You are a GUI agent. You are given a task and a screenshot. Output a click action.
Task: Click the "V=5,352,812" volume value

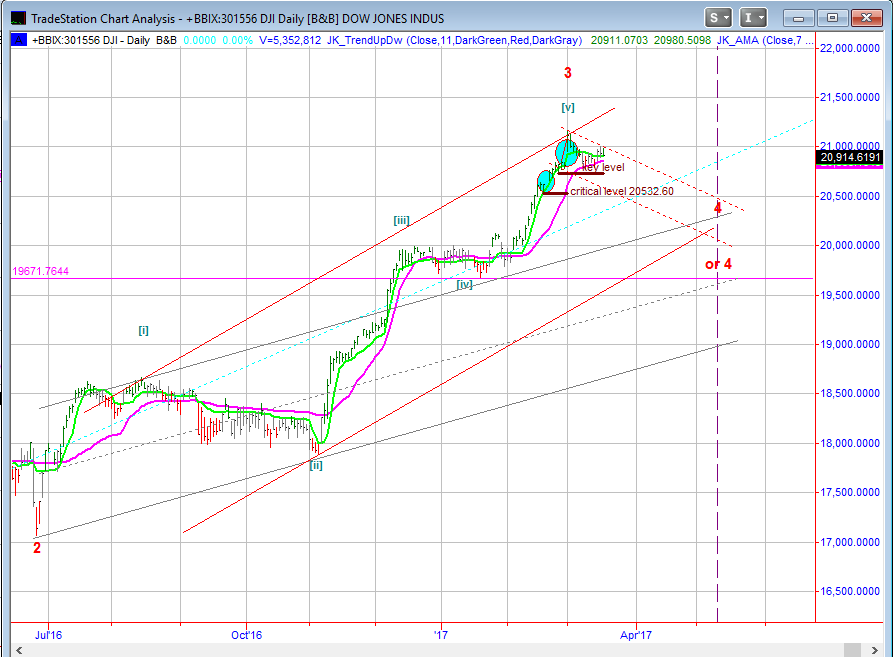[290, 40]
